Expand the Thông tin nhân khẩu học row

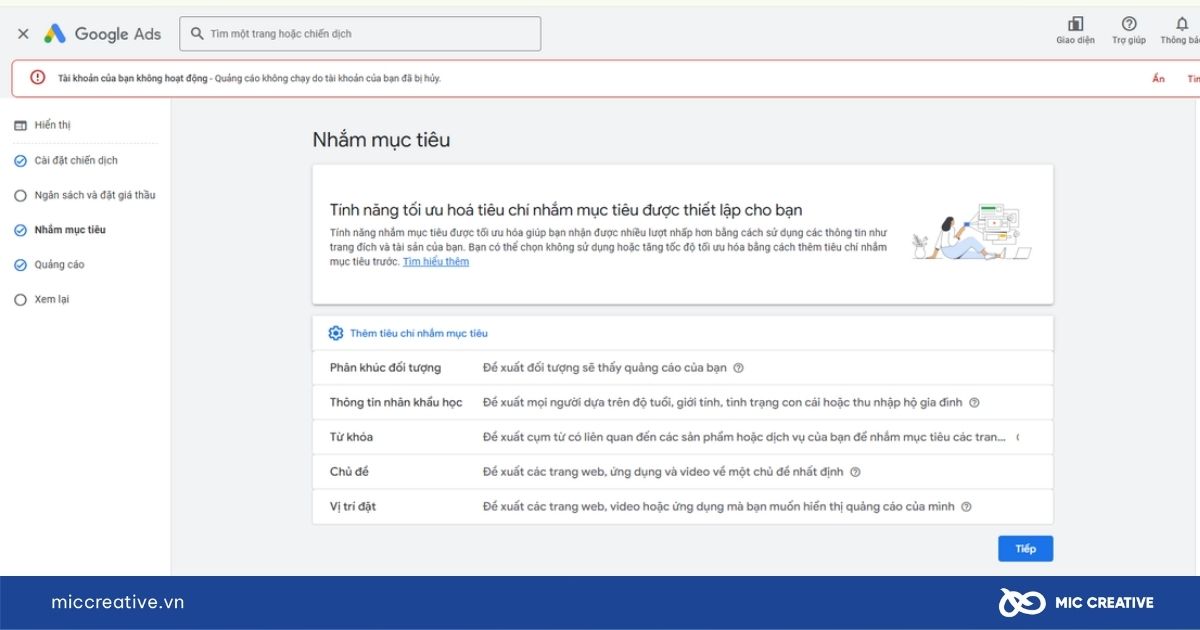pyautogui.click(x=682, y=402)
